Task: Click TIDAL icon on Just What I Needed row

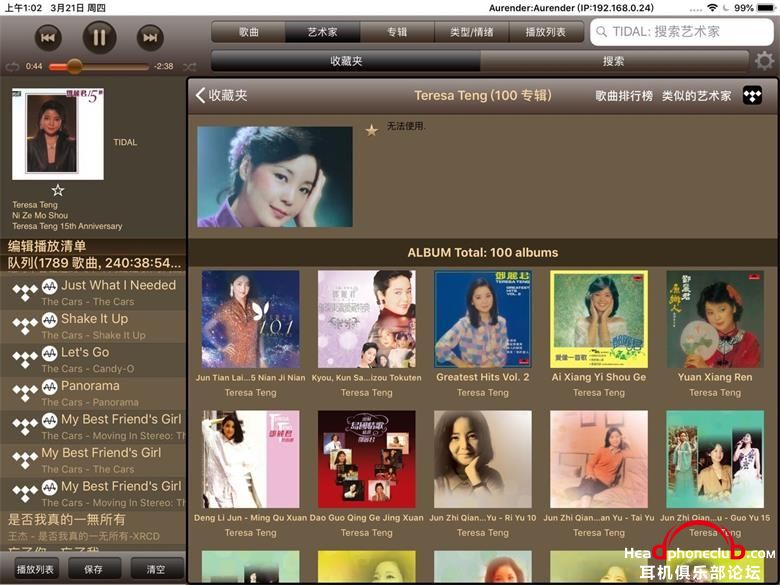Action: click(25, 292)
